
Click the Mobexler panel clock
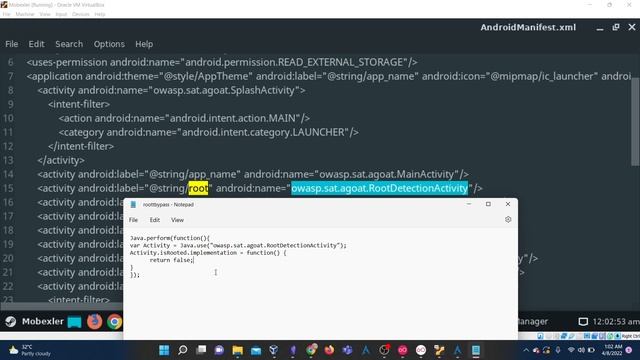tap(616, 322)
